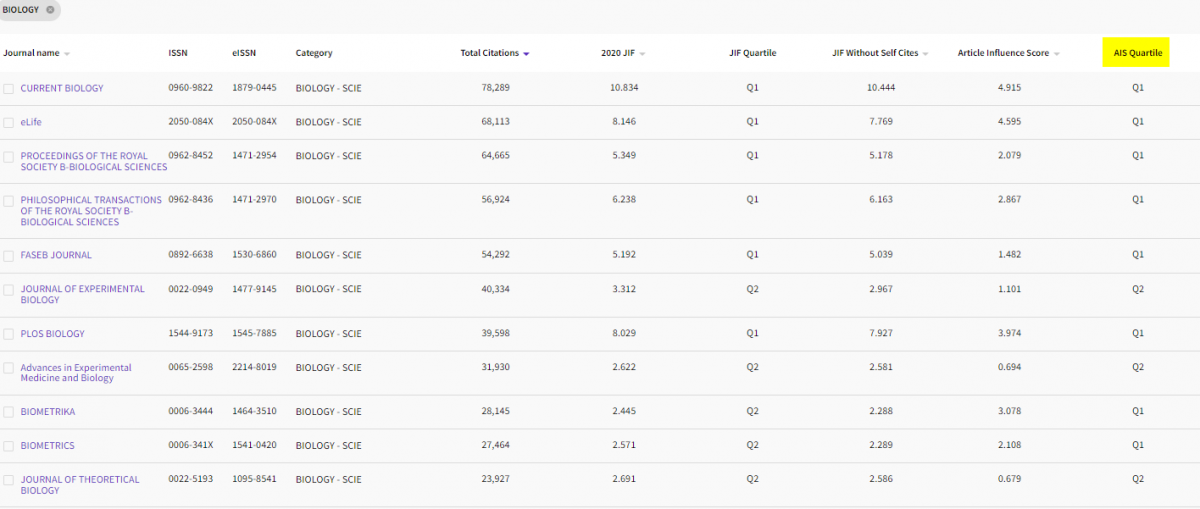
Task: Sort by Article Influence Score arrow
Action: pyautogui.click(x=1056, y=54)
